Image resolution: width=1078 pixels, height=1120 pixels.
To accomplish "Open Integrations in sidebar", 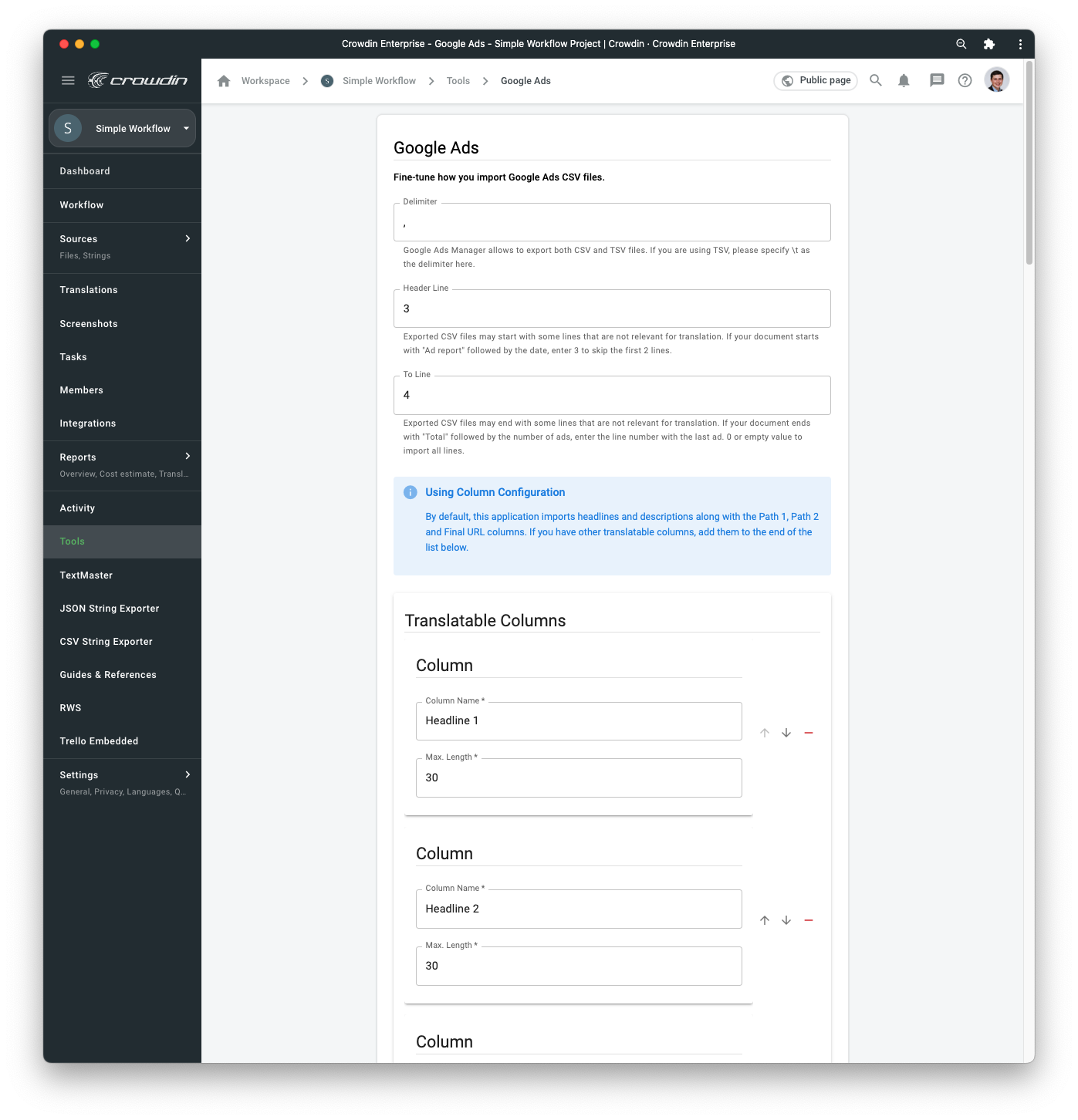I will pyautogui.click(x=122, y=423).
